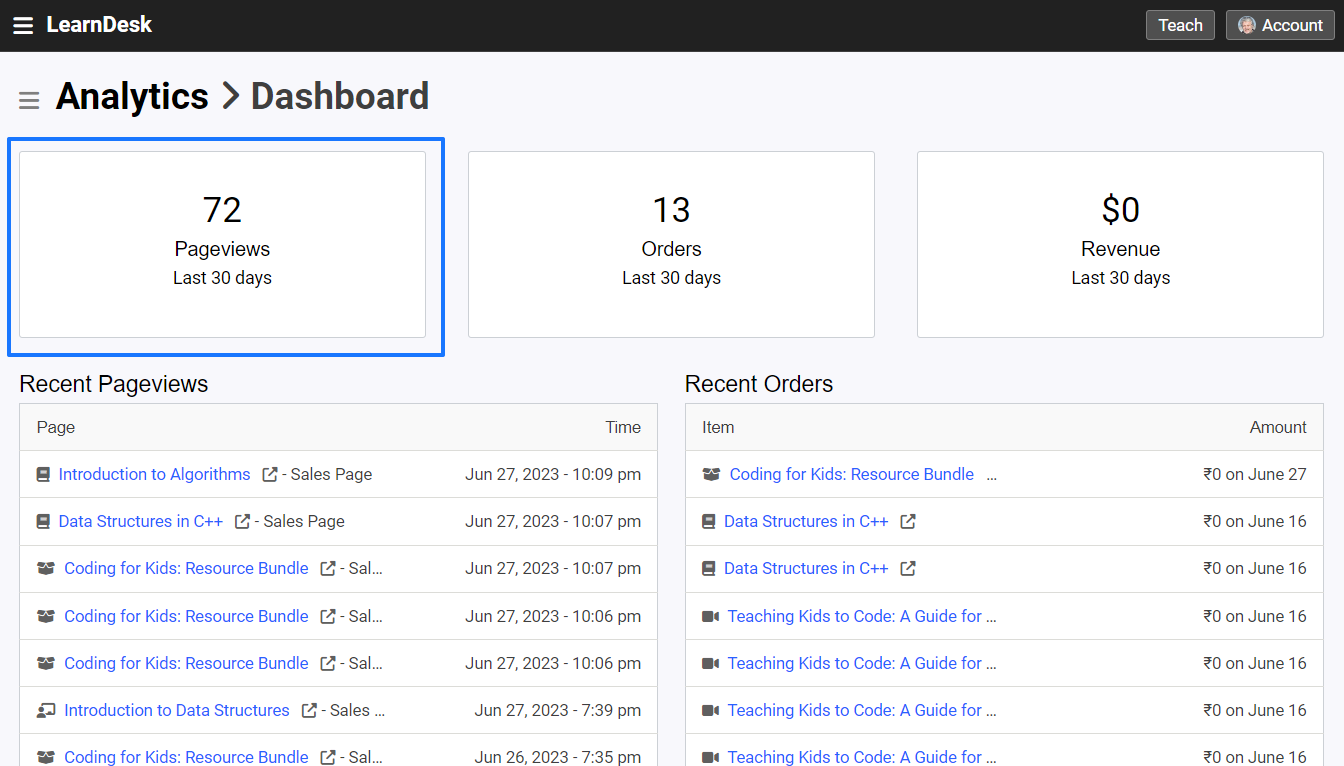Click the bundle icon next to the Coding for Kids order
The height and width of the screenshot is (766, 1344).
[x=711, y=474]
